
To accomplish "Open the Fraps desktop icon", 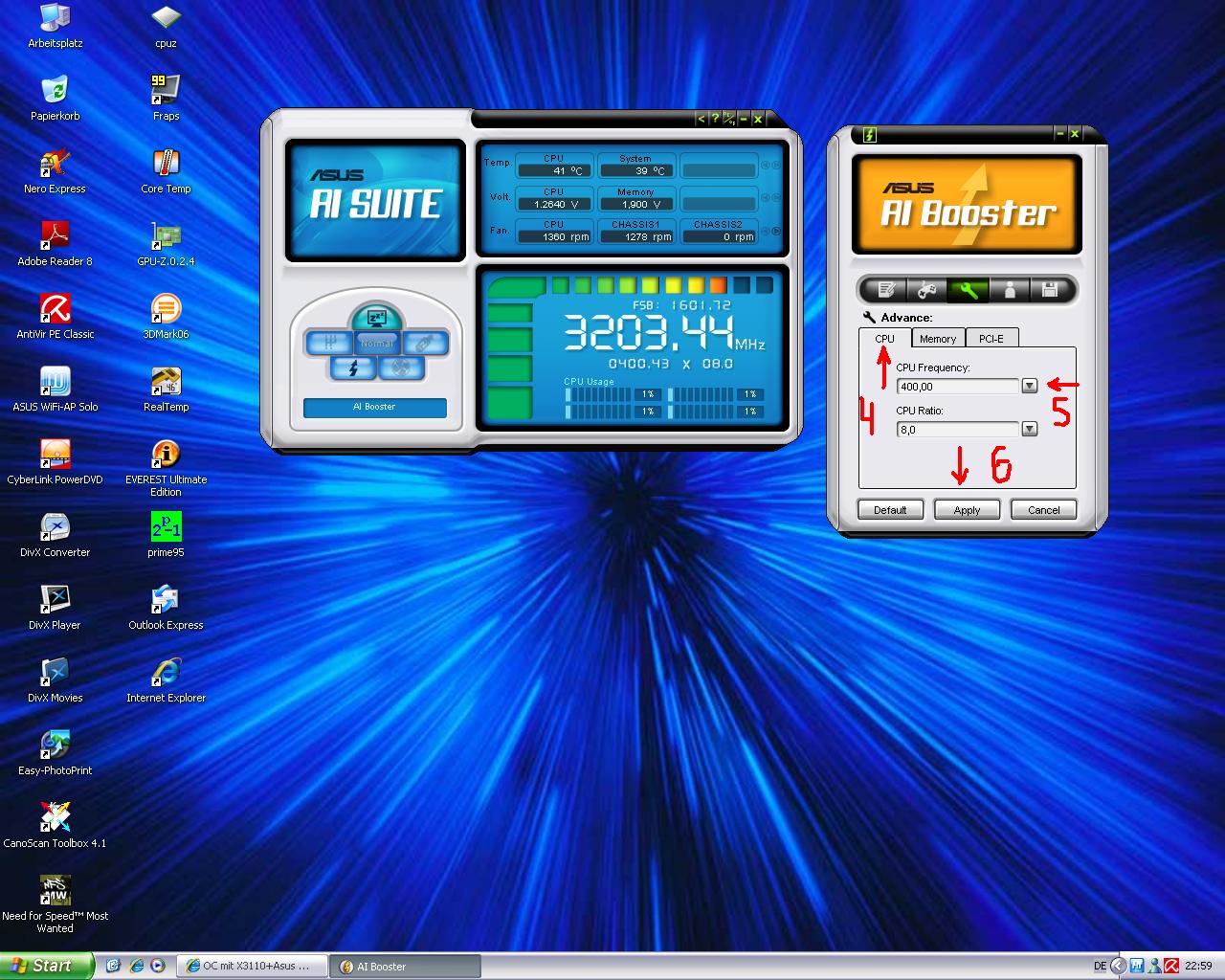I will tap(166, 98).
